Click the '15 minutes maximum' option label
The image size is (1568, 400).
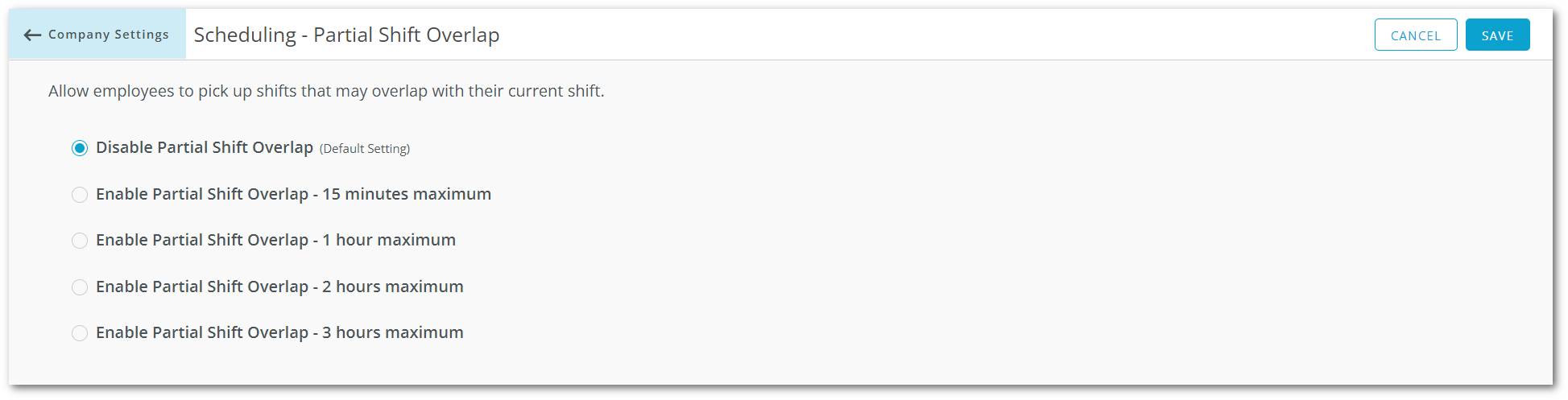coord(294,194)
